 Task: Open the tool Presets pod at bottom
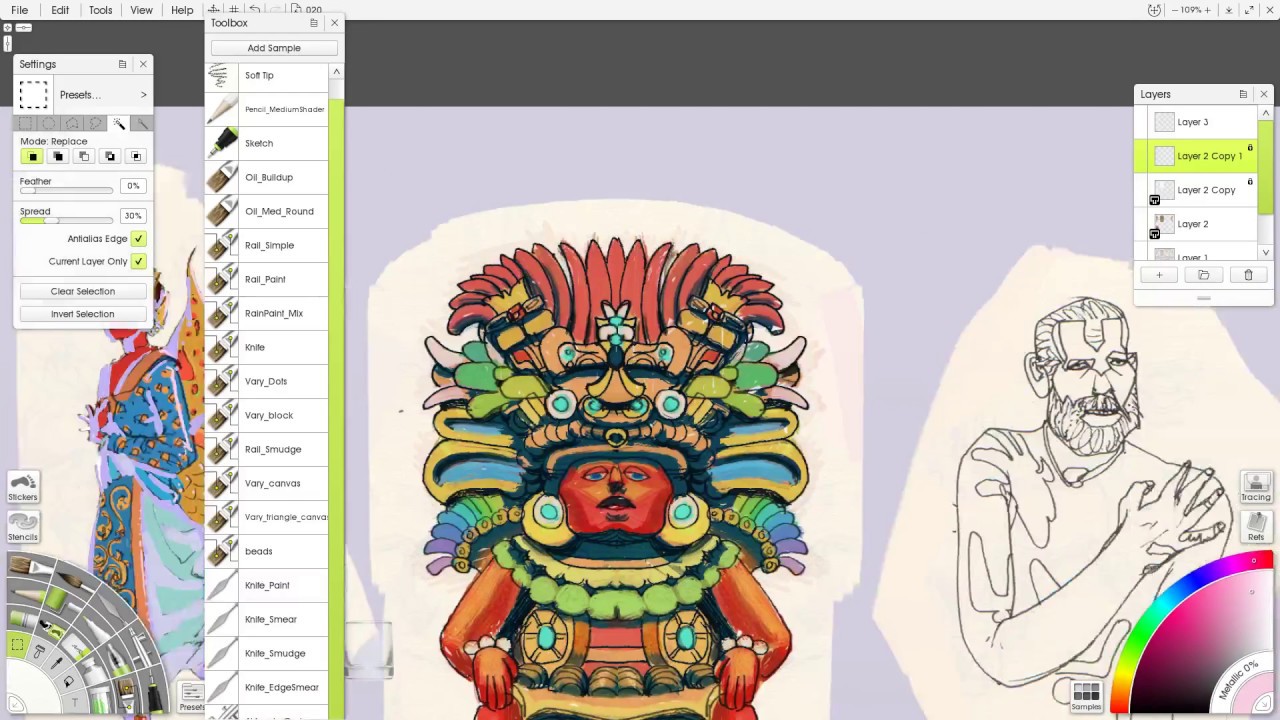pyautogui.click(x=191, y=696)
